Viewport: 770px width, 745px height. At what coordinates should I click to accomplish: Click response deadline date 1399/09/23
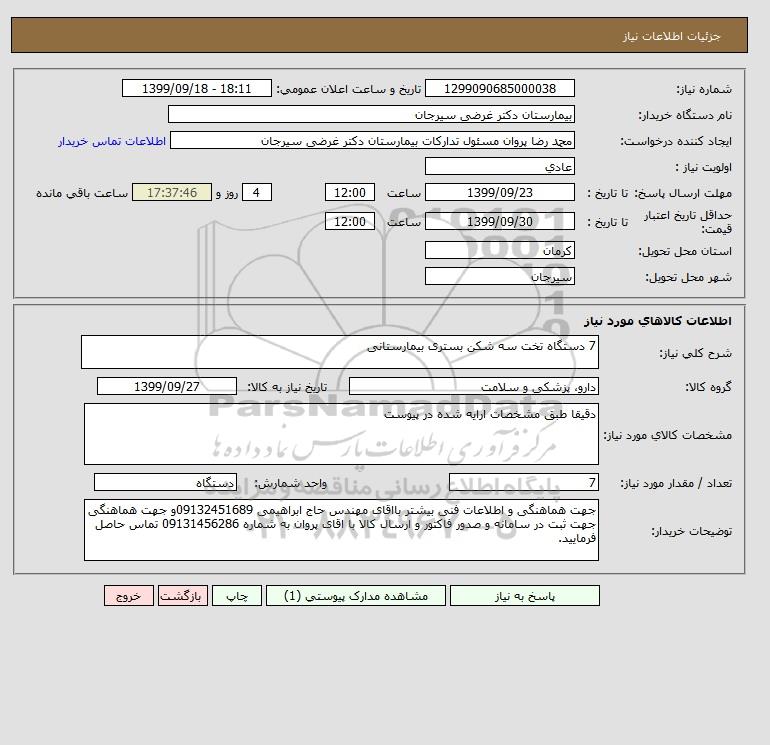pos(500,193)
